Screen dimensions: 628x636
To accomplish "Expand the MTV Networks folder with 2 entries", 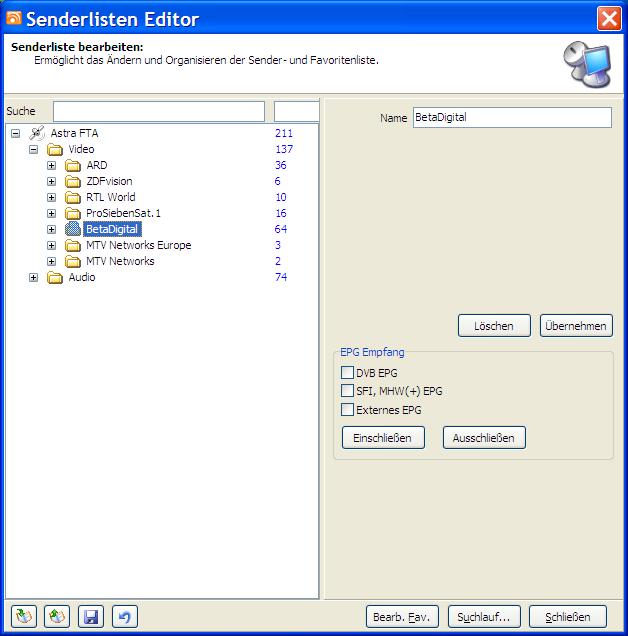I will [52, 261].
